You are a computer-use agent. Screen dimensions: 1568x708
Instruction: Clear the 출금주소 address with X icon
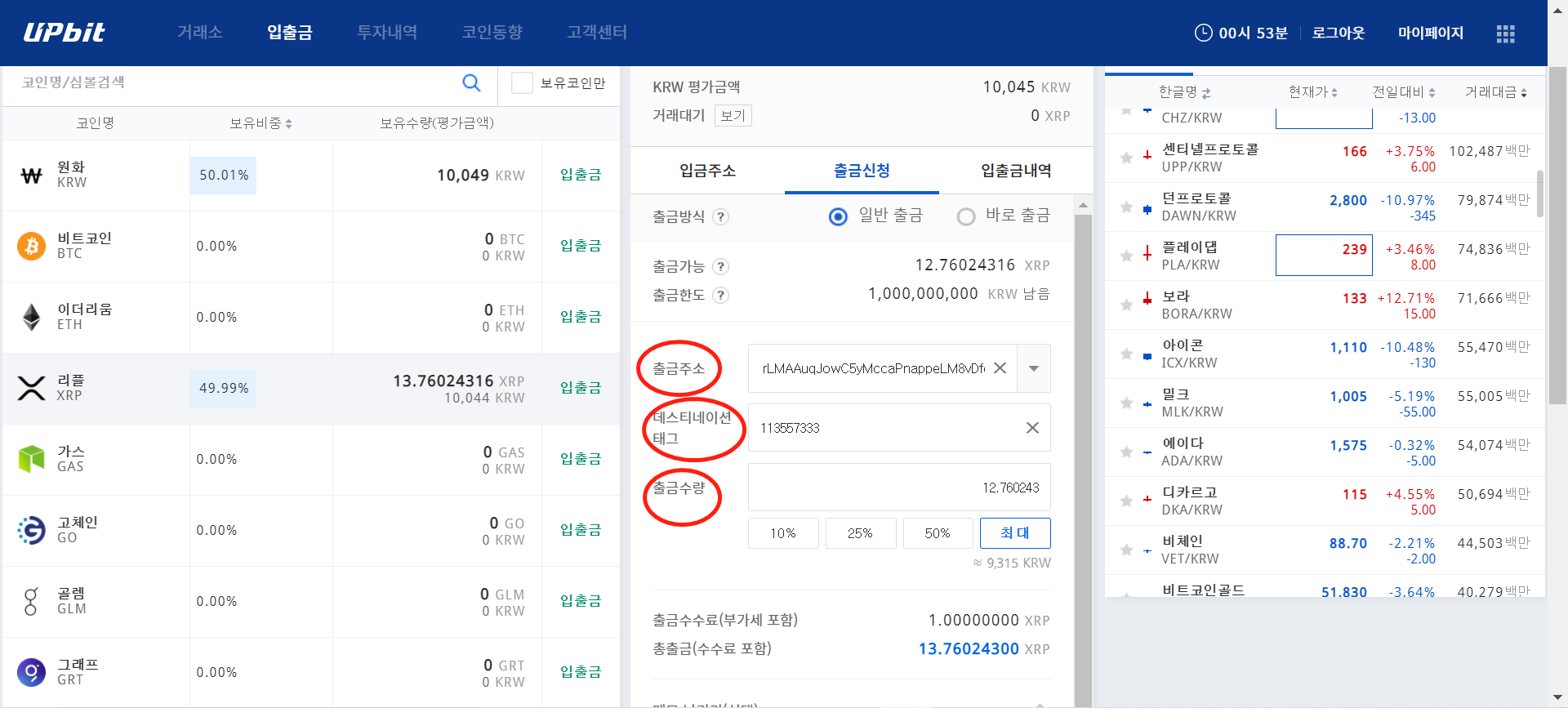click(1000, 368)
